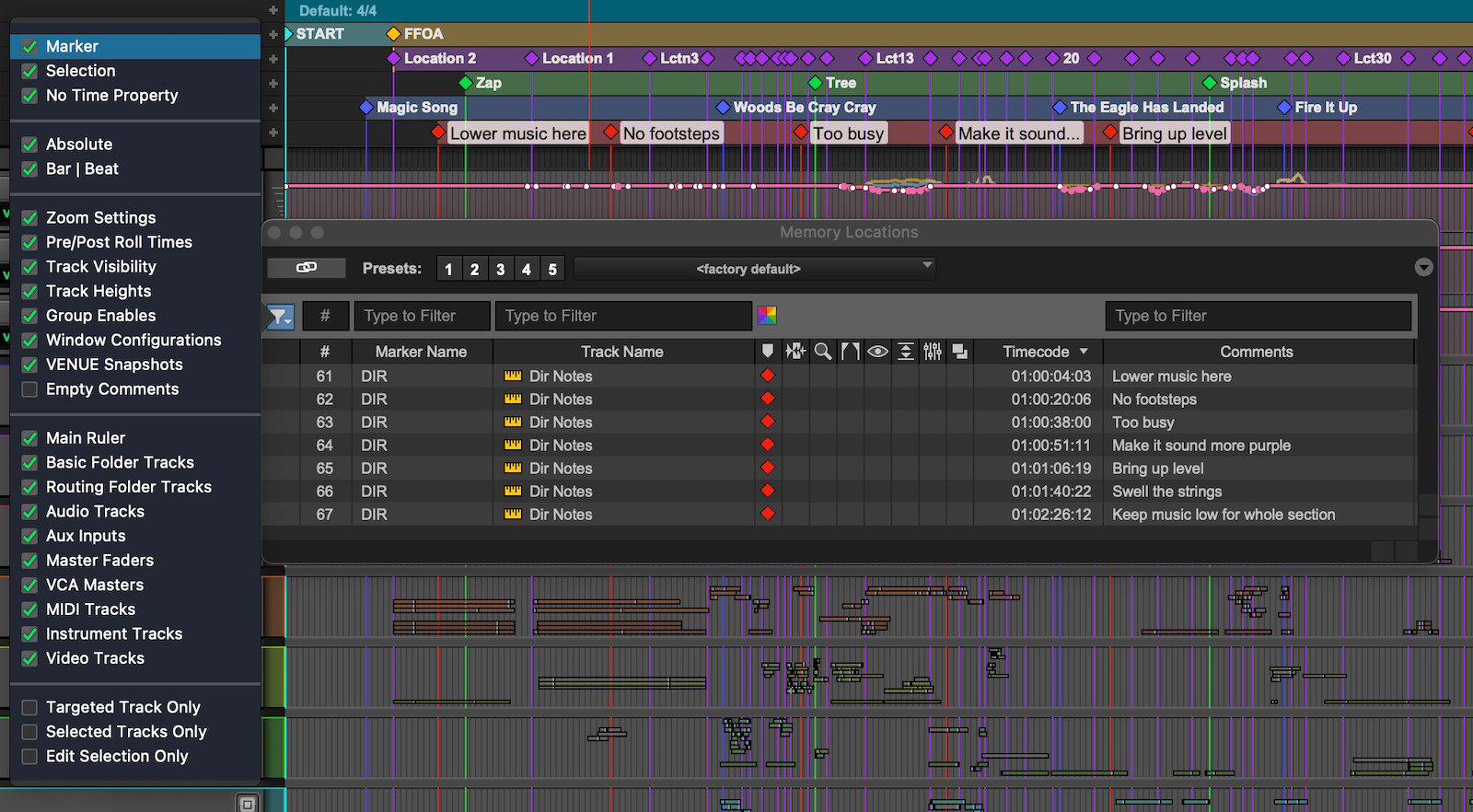
Task: Enable Edit Selection Only
Action: click(x=29, y=757)
